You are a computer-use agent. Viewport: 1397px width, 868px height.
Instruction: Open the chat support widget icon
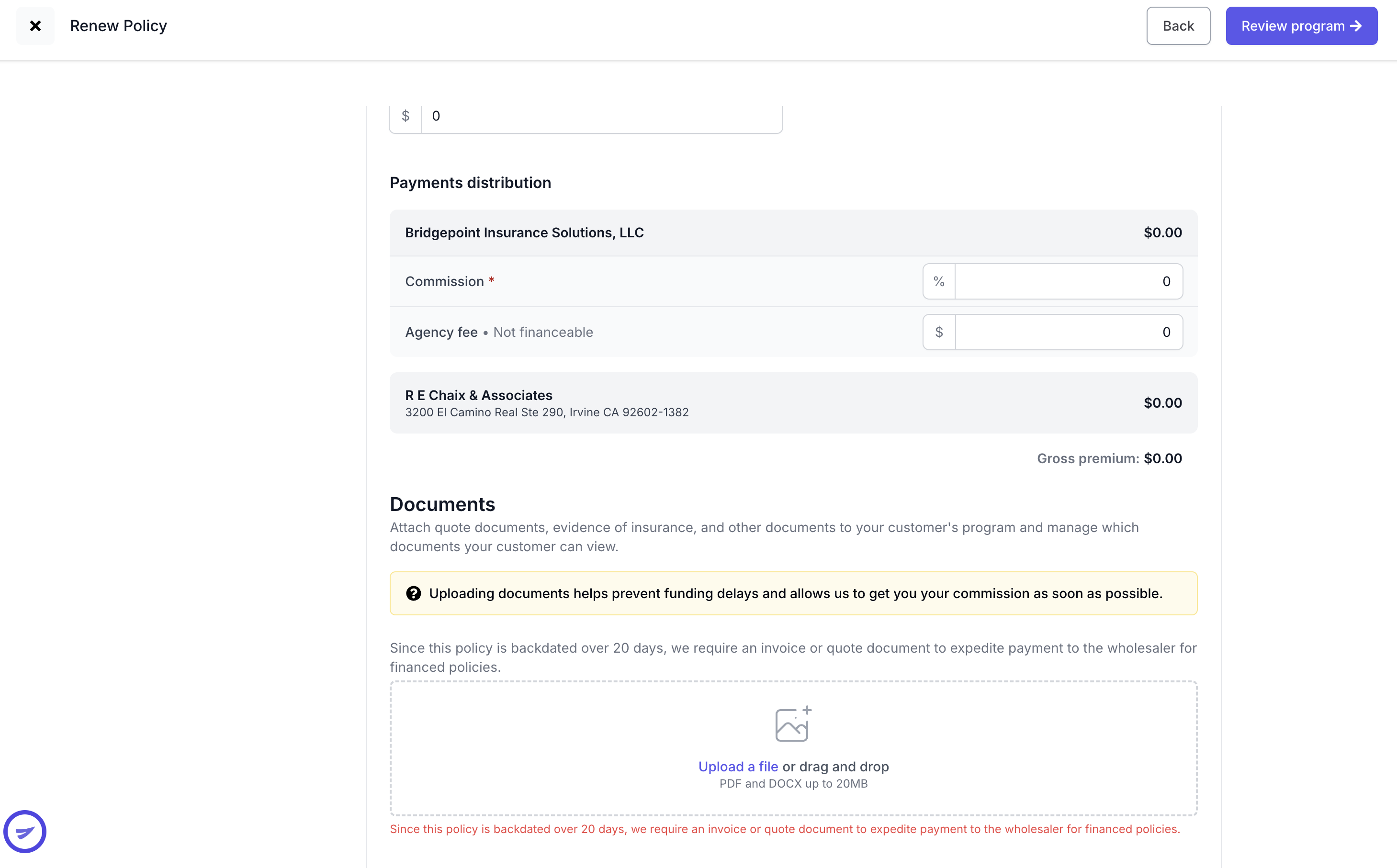point(25,831)
